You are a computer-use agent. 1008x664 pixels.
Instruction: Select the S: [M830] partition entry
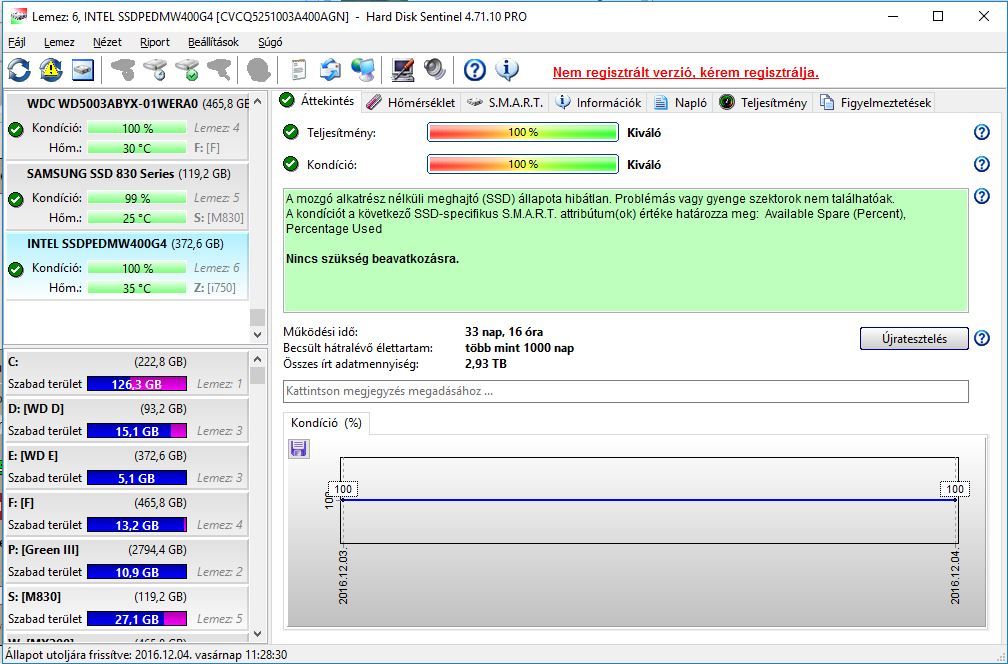(127, 607)
